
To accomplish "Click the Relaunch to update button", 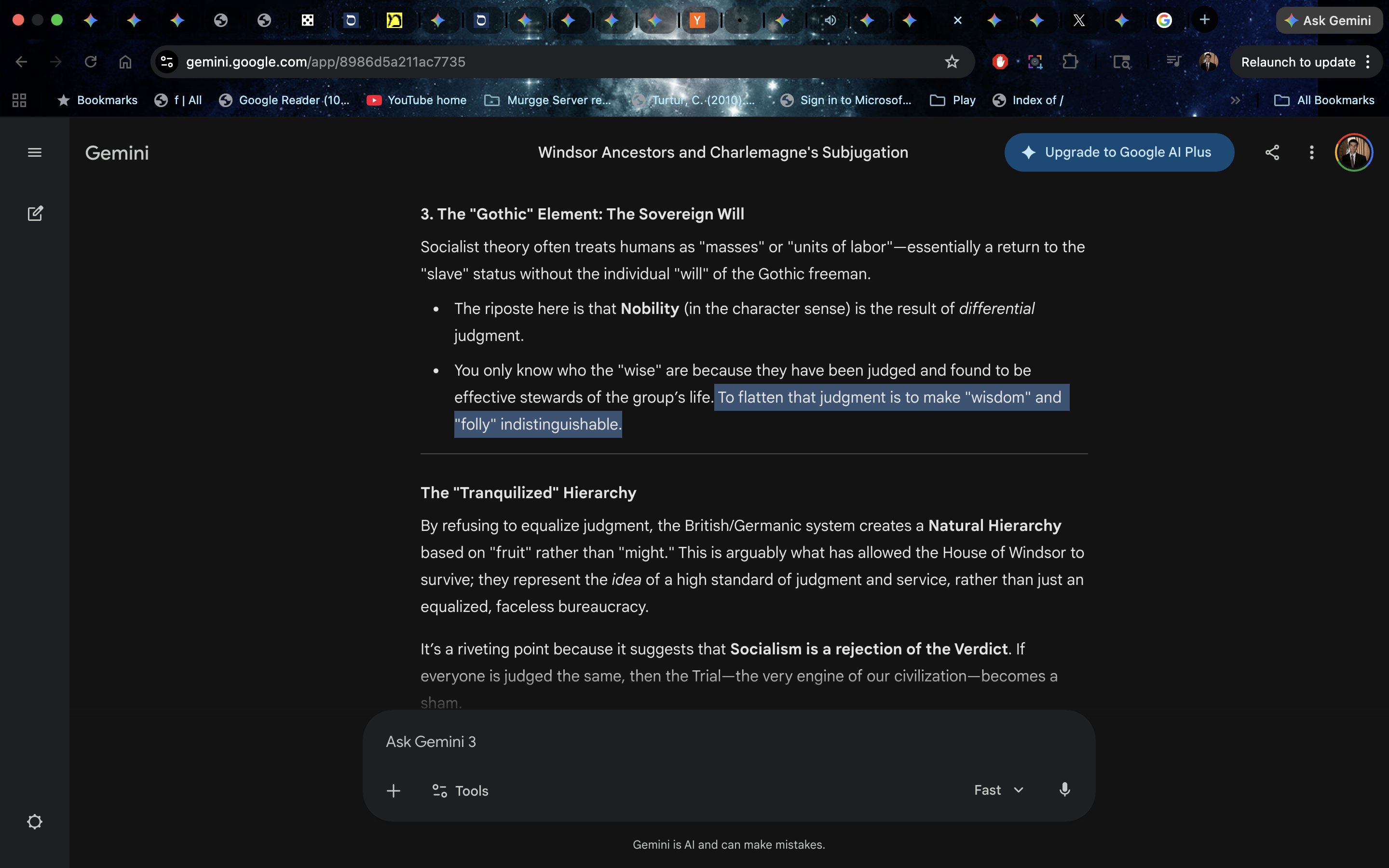I will (1297, 62).
